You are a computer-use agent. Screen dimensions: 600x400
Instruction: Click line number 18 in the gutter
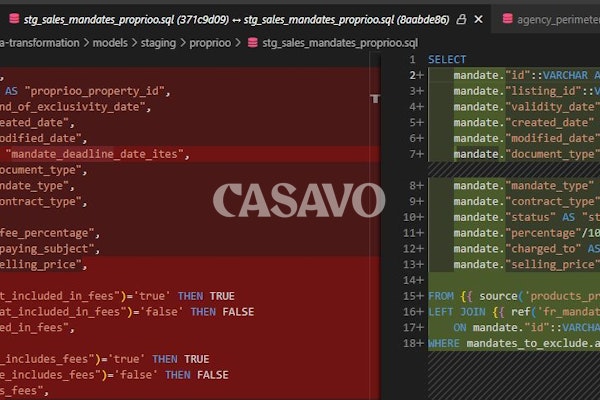click(x=409, y=343)
